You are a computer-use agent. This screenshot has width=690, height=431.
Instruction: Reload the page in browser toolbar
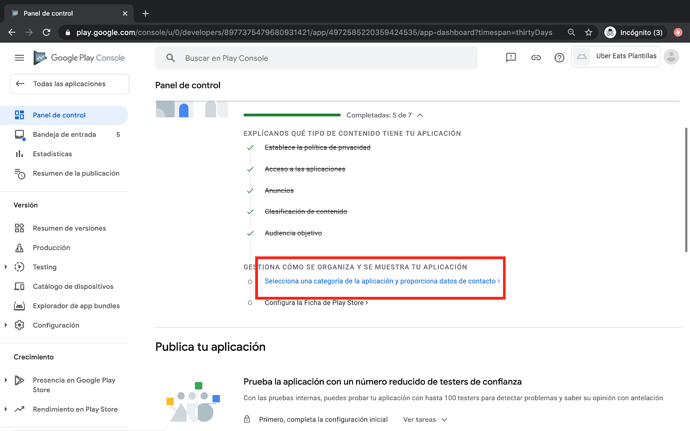(46, 32)
